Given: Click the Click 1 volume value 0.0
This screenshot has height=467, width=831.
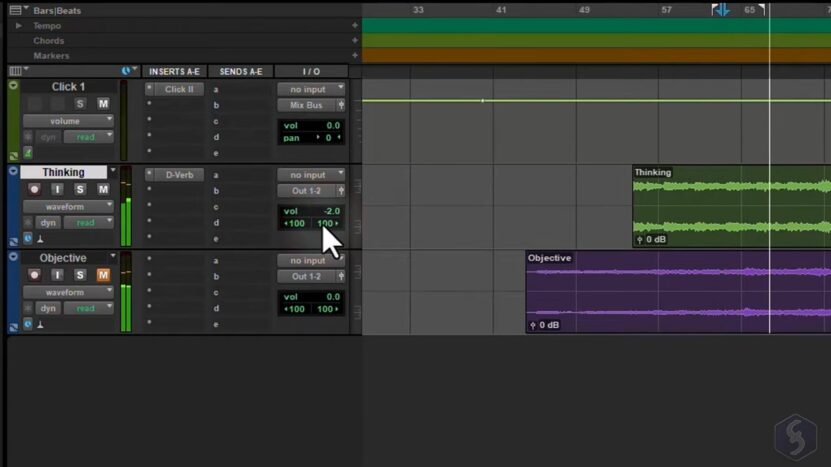Looking at the screenshot, I should tap(332, 126).
